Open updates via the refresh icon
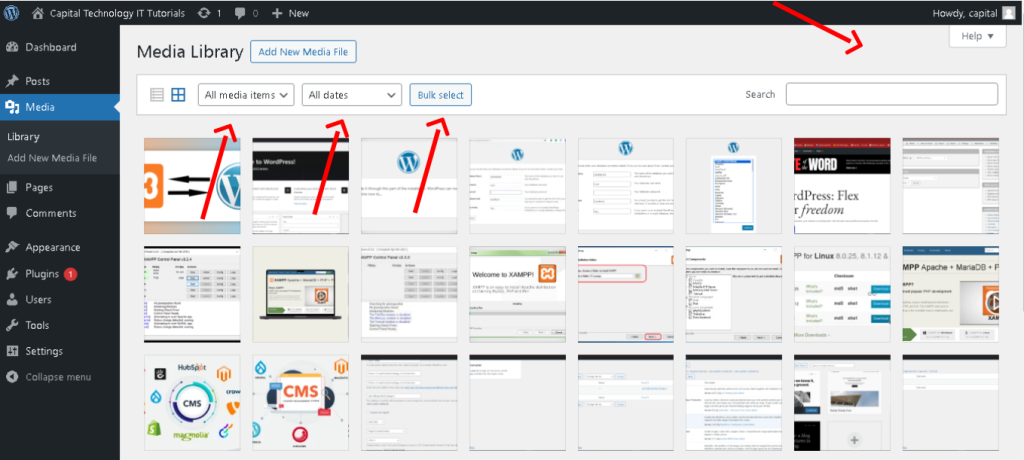 (204, 13)
